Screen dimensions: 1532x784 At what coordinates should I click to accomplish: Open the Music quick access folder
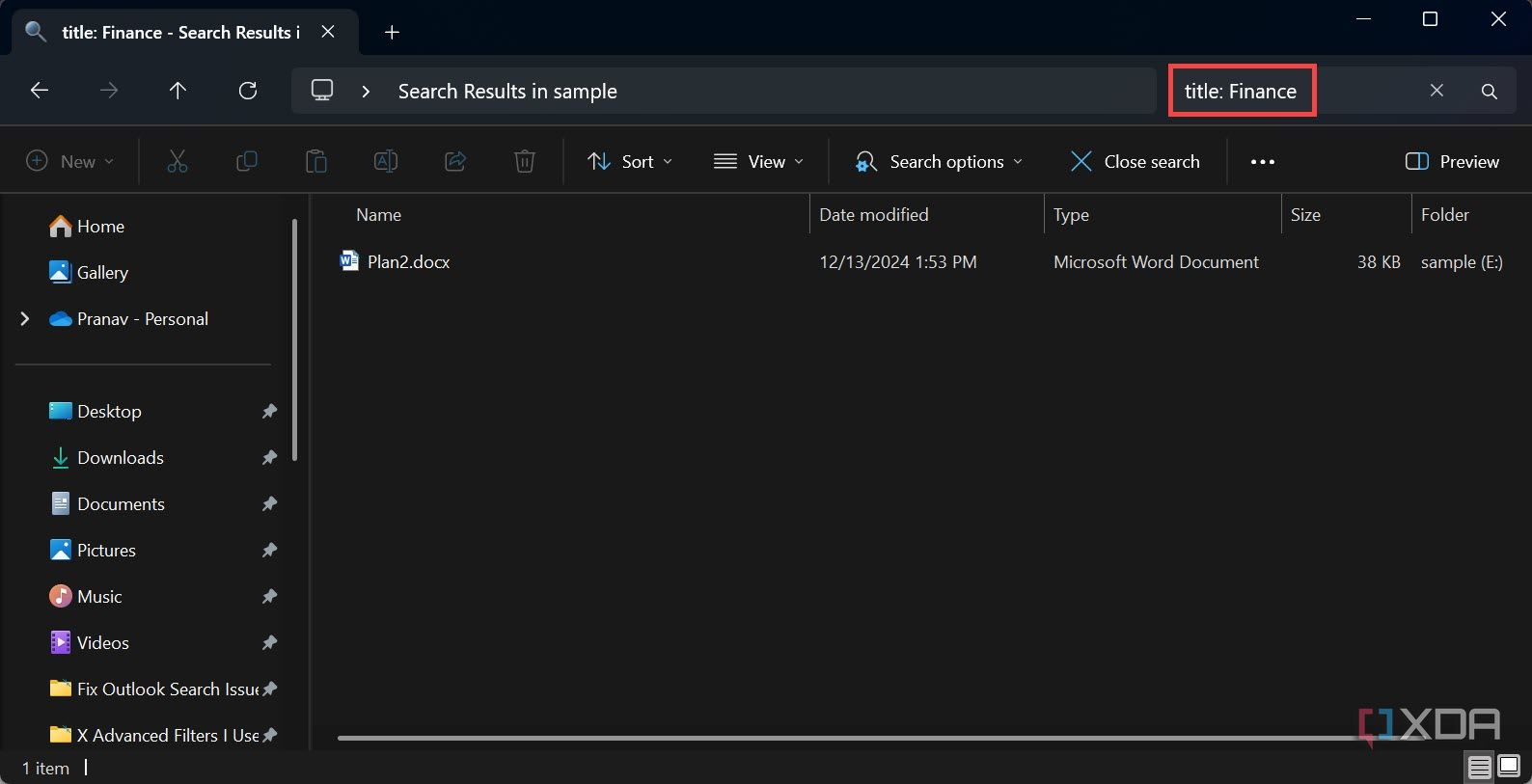(x=86, y=596)
